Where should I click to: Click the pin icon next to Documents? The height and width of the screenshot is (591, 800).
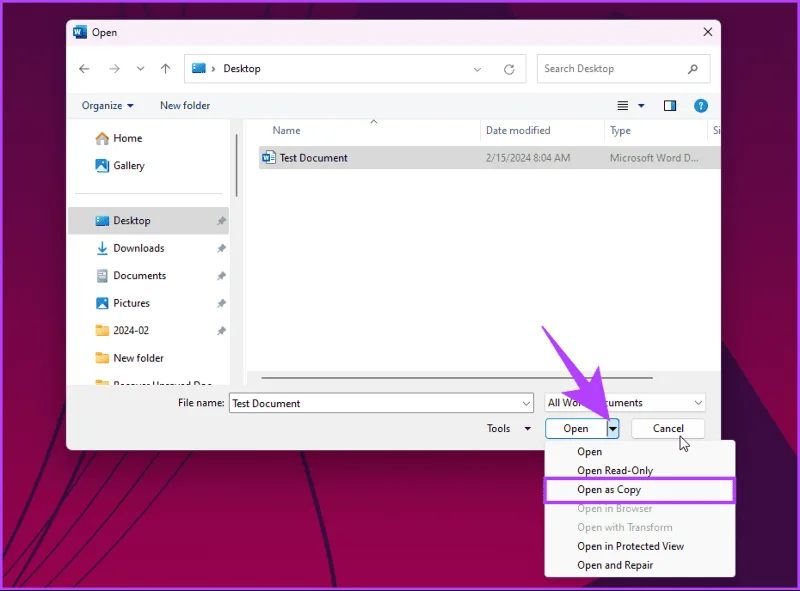click(221, 276)
